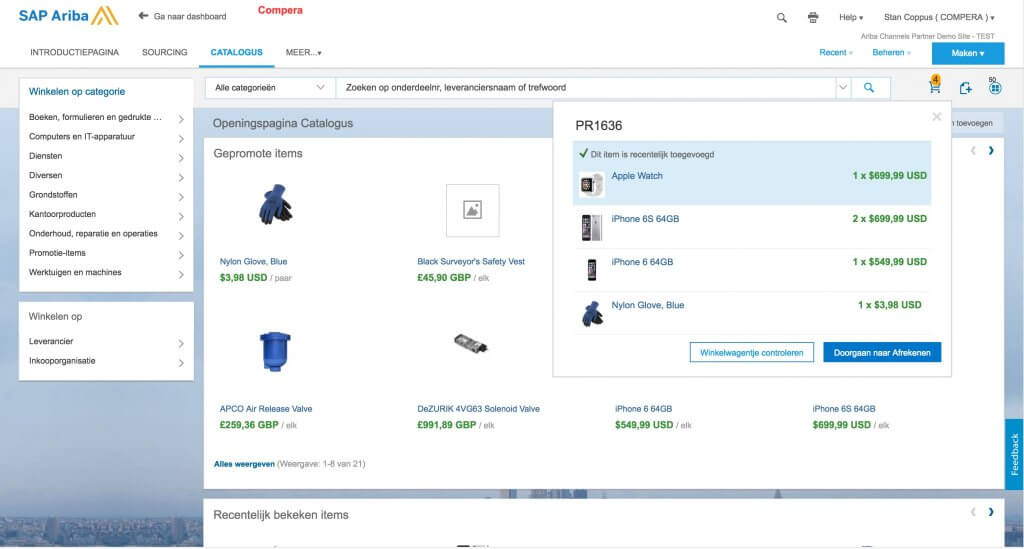Open APCO Air Release Valve product link
This screenshot has width=1024, height=549.
pos(266,409)
